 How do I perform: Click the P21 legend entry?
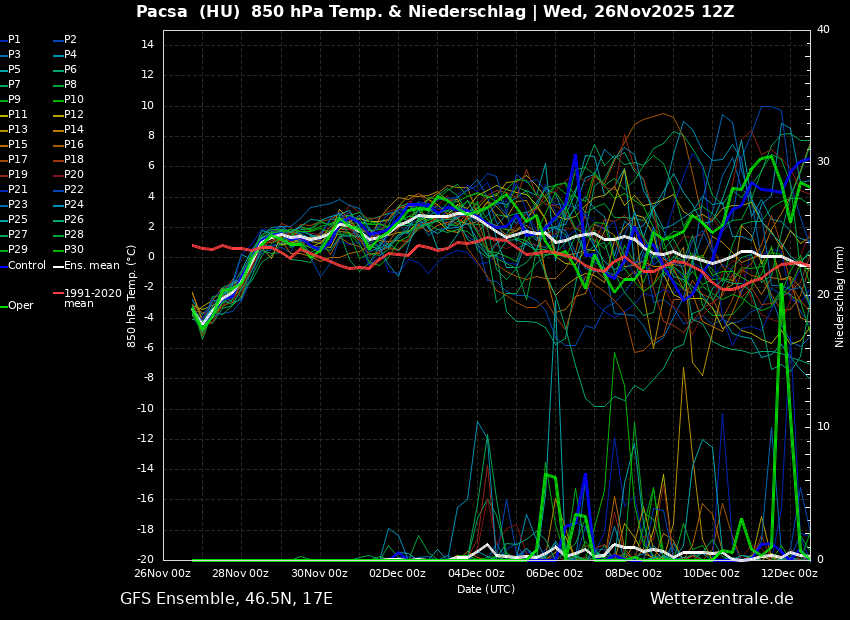tap(18, 190)
